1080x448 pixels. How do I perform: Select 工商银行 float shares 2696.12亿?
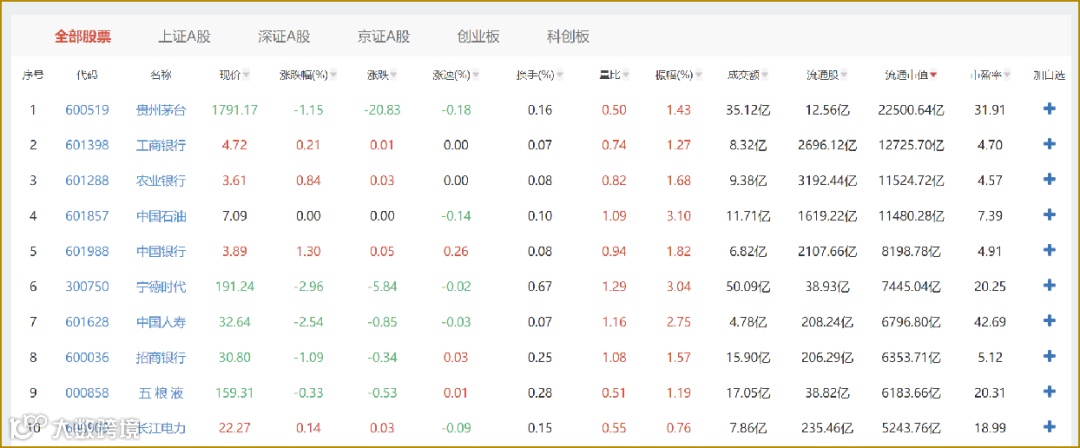pos(828,145)
